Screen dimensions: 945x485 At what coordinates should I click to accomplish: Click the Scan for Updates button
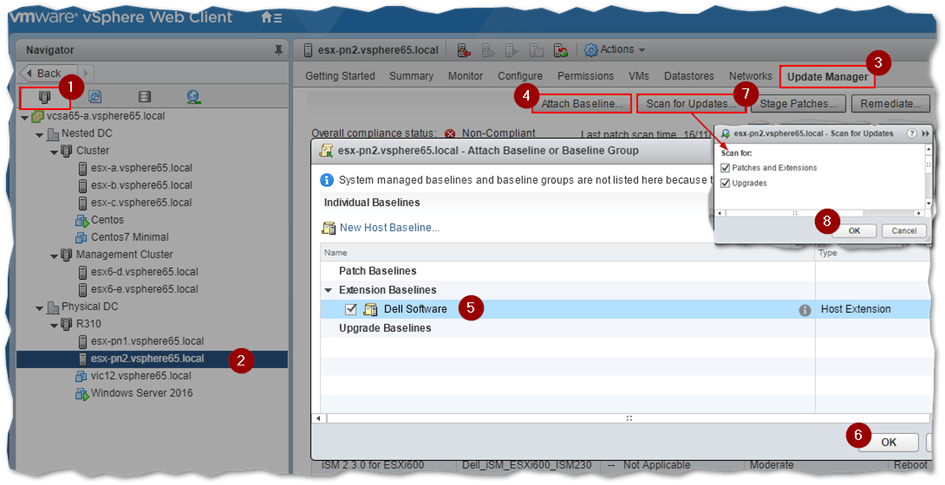691,104
